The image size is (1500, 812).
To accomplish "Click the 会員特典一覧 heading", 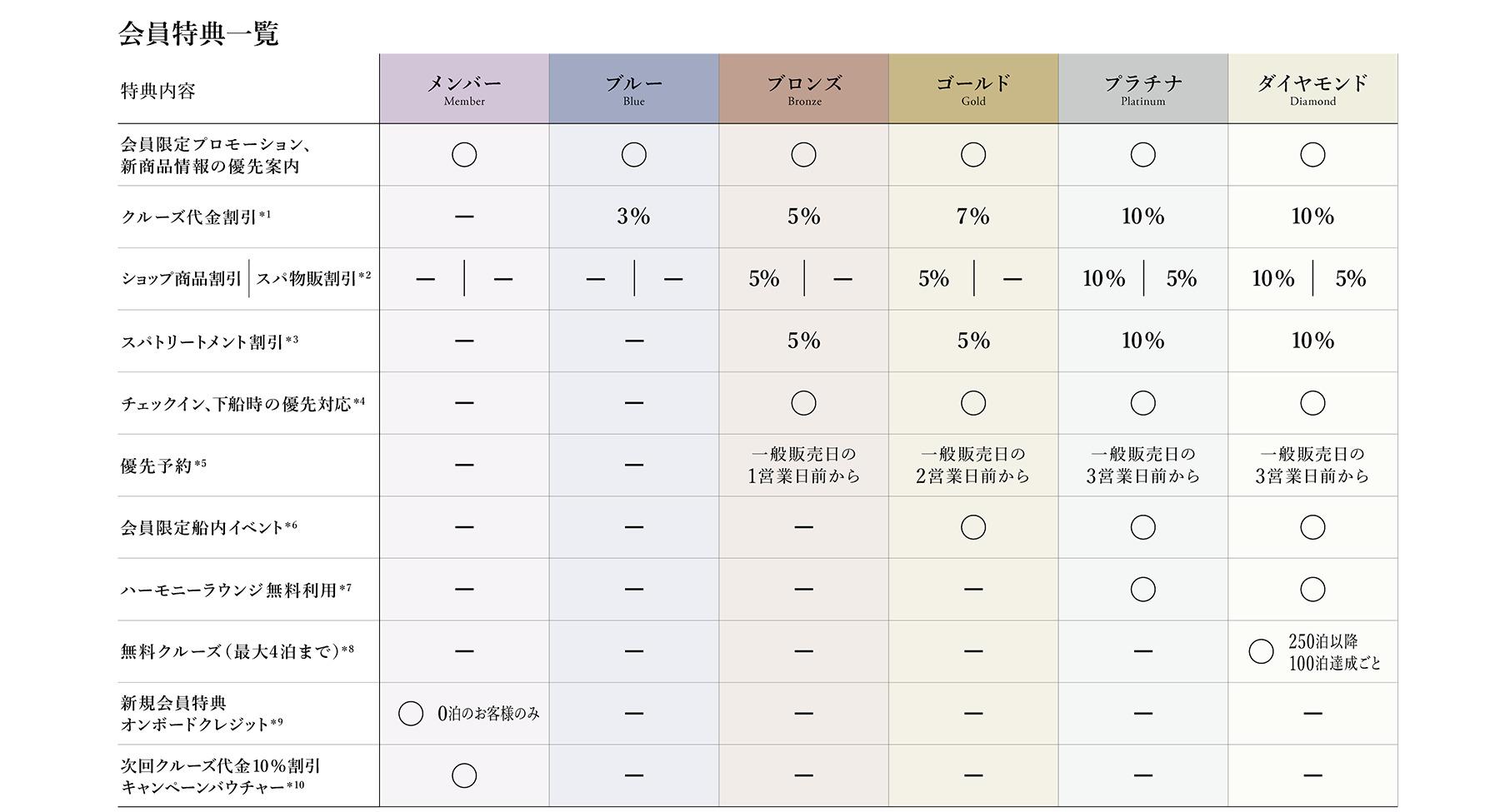I will [x=198, y=33].
